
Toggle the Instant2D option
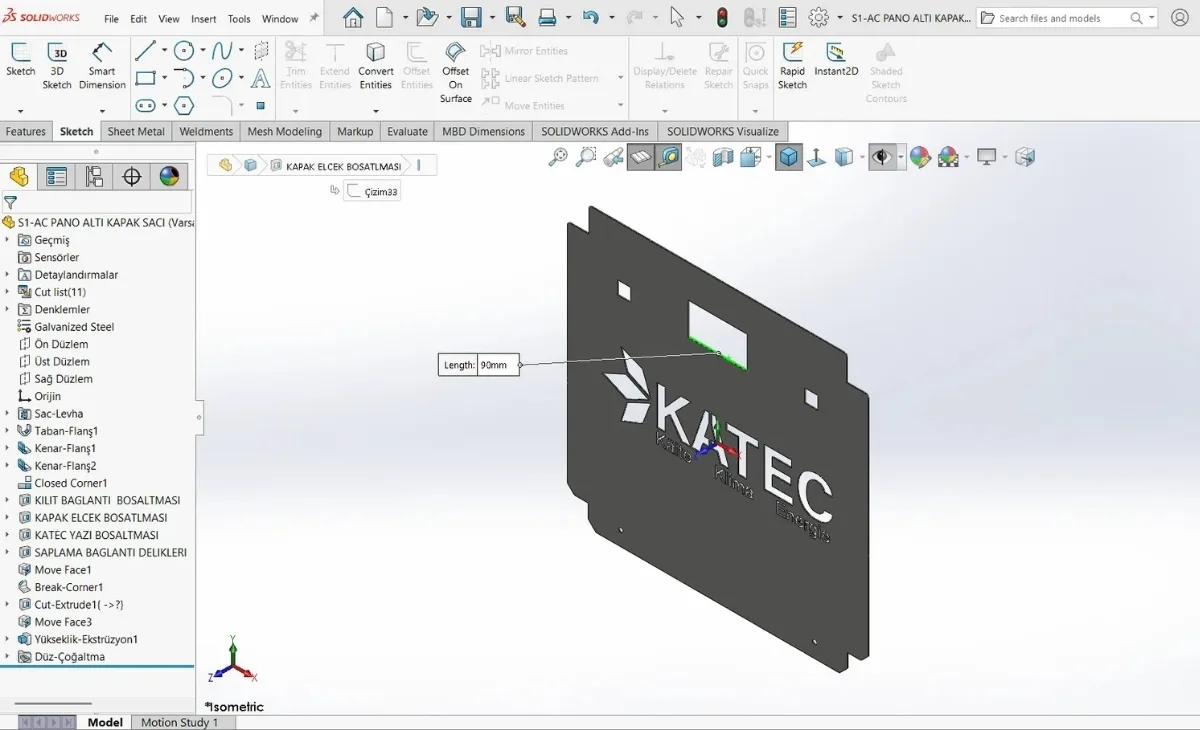[836, 60]
